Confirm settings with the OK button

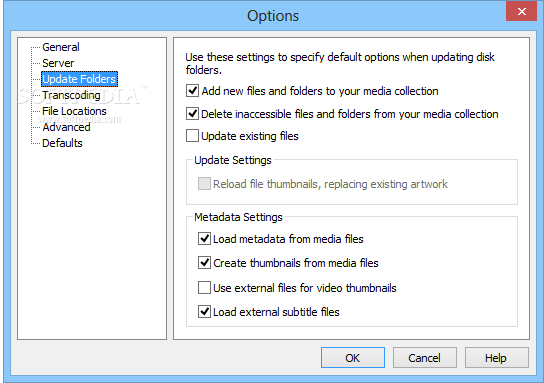(352, 358)
